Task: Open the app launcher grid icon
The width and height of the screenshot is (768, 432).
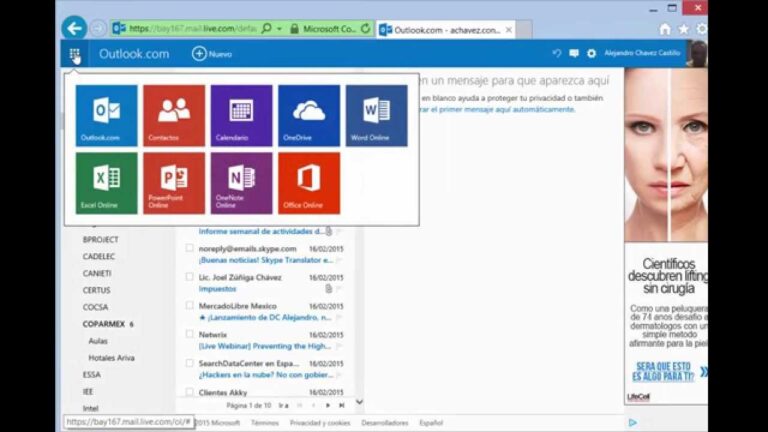Action: 74,54
